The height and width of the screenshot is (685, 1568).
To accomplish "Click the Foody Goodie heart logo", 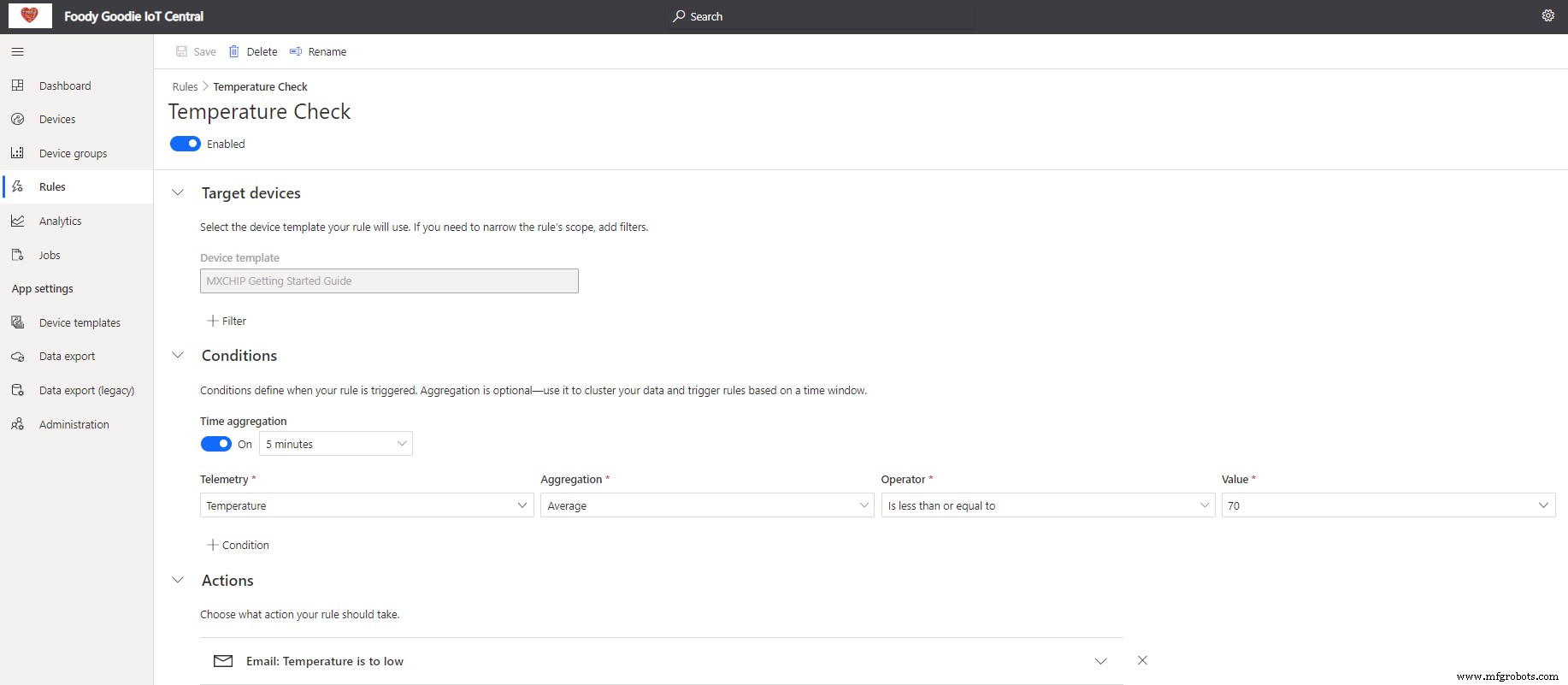I will [x=30, y=15].
